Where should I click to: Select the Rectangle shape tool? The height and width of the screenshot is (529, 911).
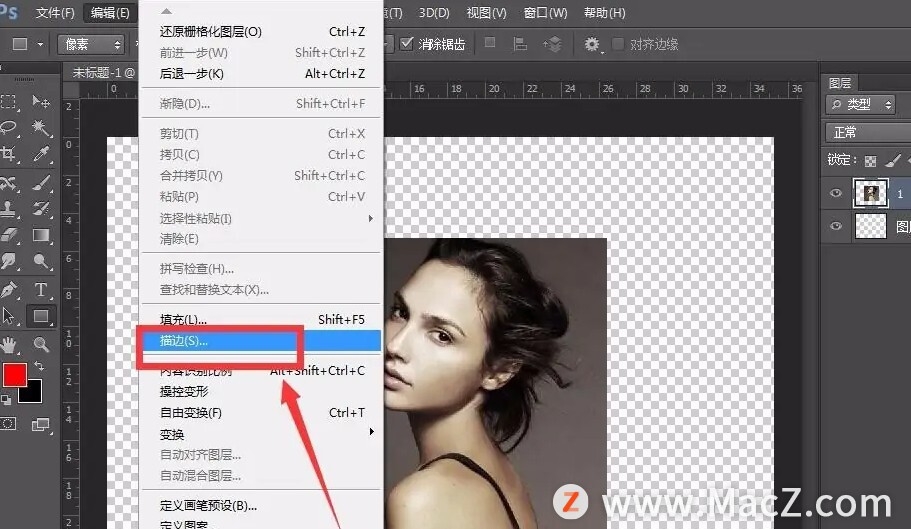point(41,316)
